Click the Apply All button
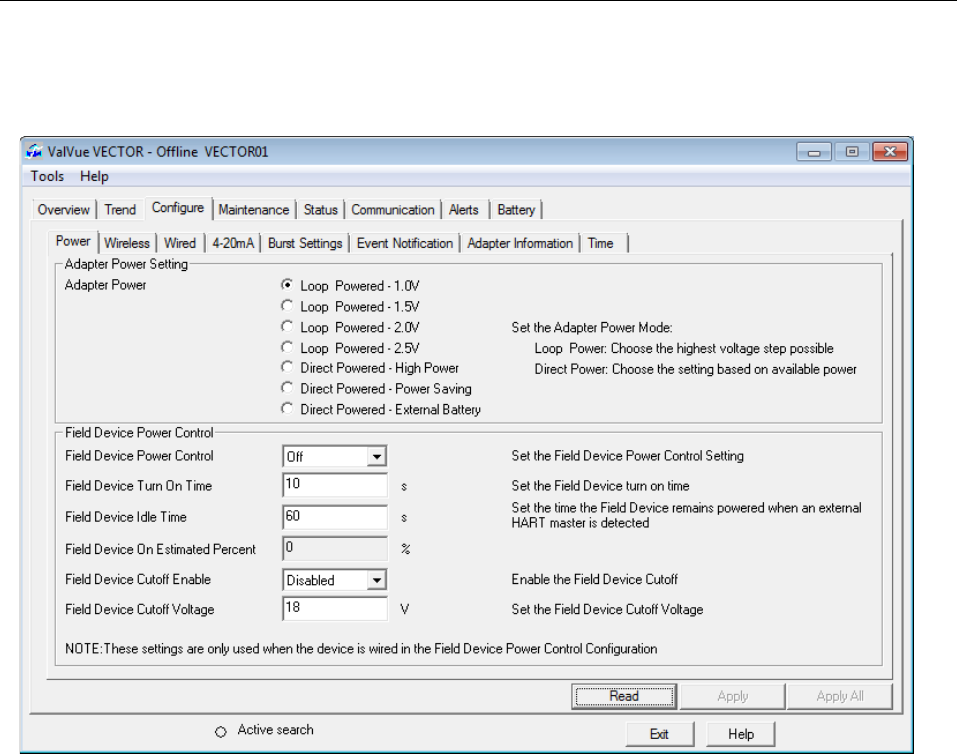This screenshot has width=957, height=754. pyautogui.click(x=840, y=697)
